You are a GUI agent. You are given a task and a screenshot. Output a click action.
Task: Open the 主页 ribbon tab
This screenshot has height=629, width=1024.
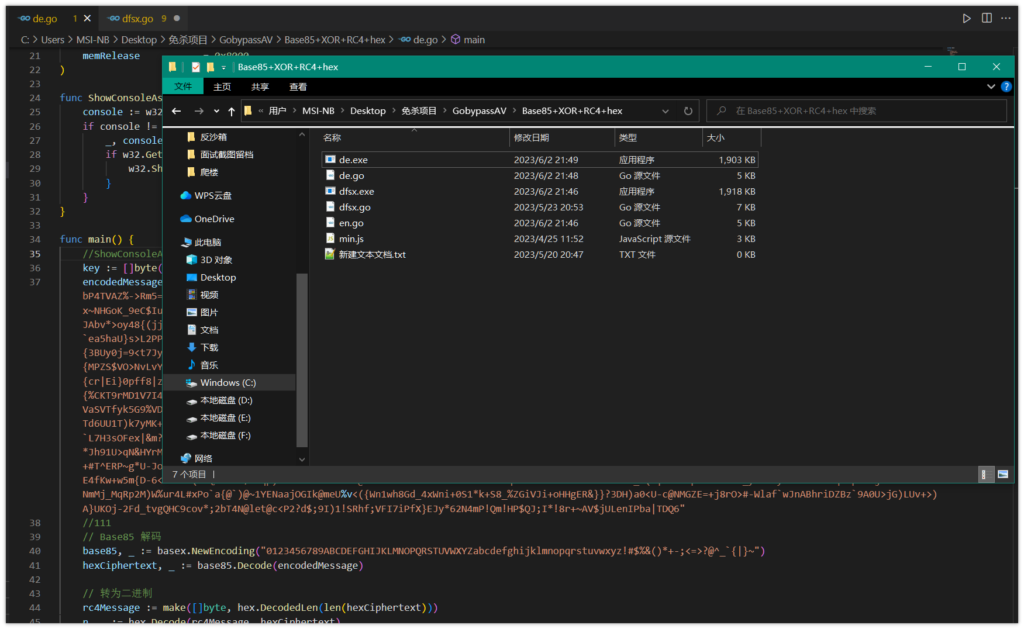coord(222,87)
